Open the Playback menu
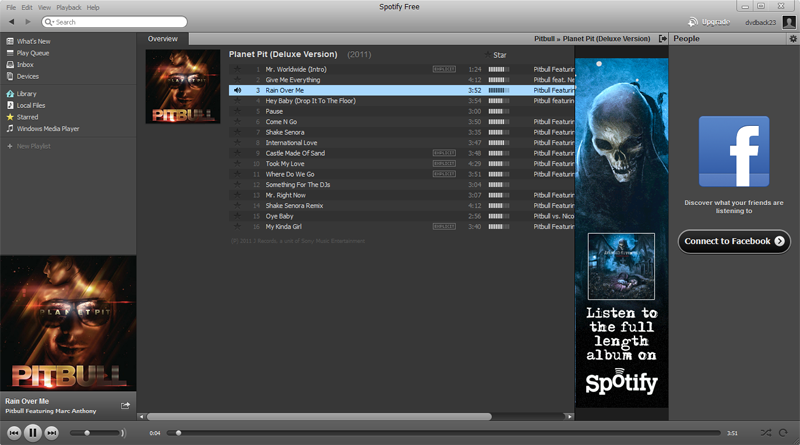Viewport: 800px width, 445px height. pos(69,8)
